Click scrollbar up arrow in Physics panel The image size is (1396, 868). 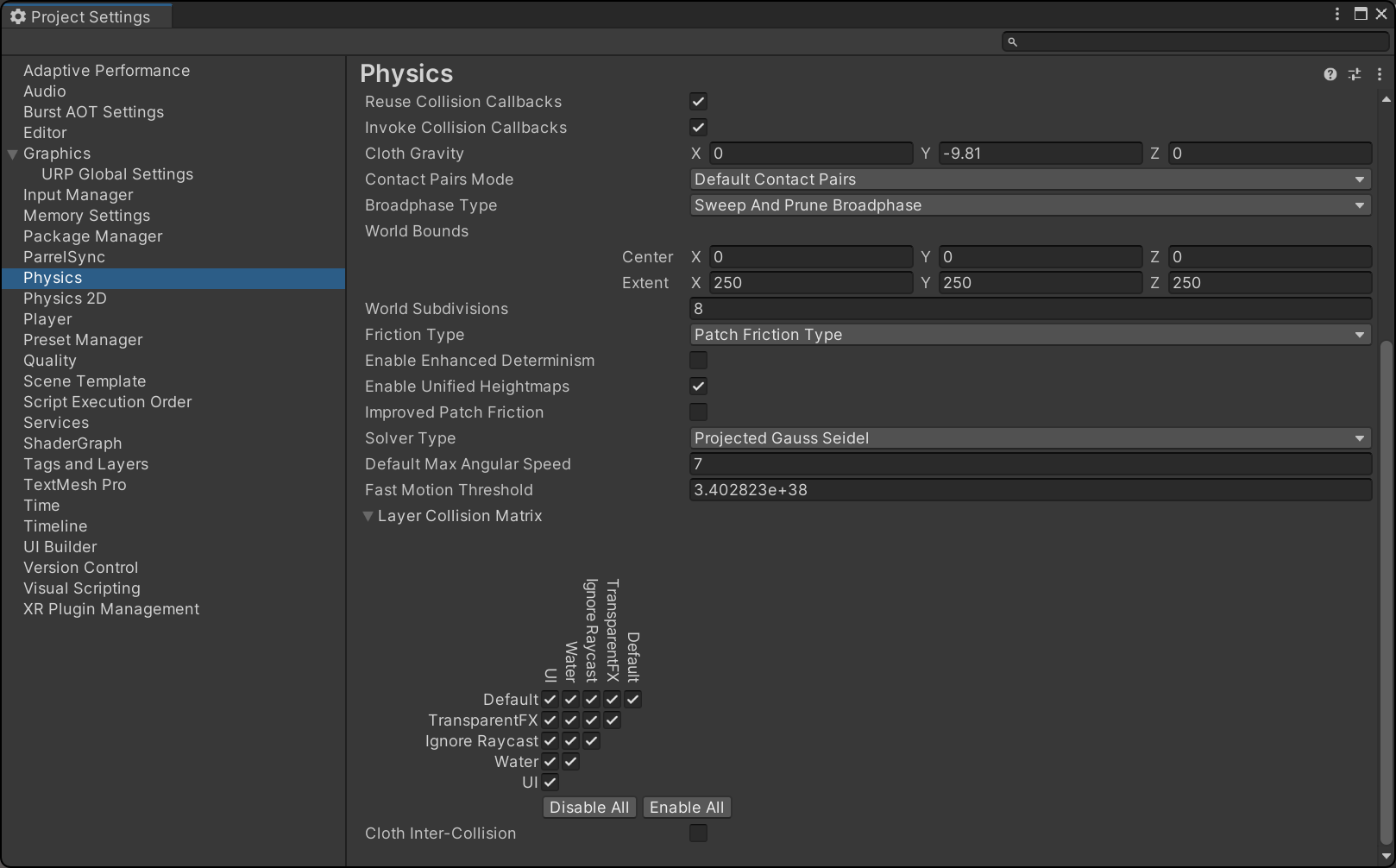1387,99
